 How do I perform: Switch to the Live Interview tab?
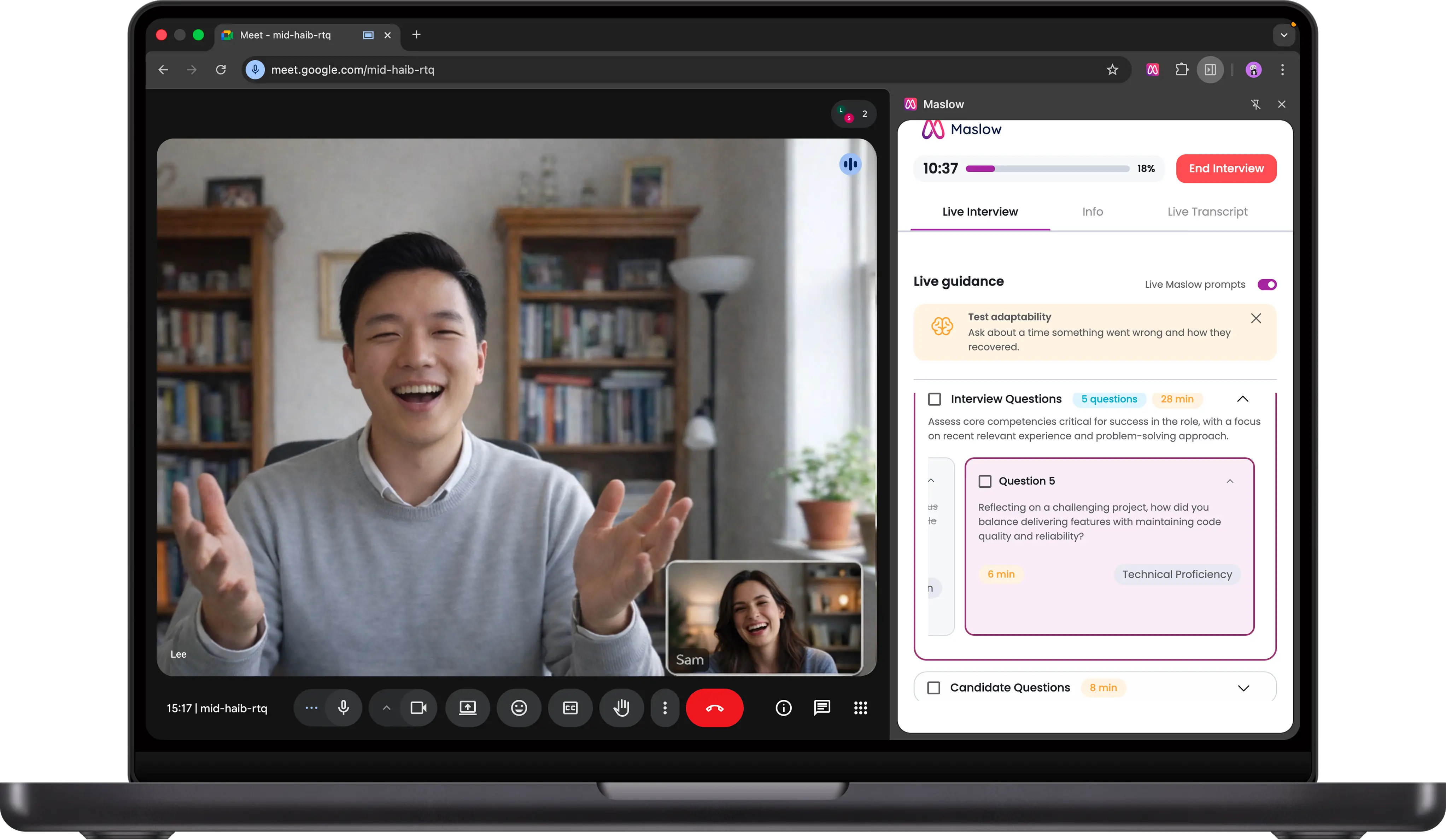[x=979, y=212]
